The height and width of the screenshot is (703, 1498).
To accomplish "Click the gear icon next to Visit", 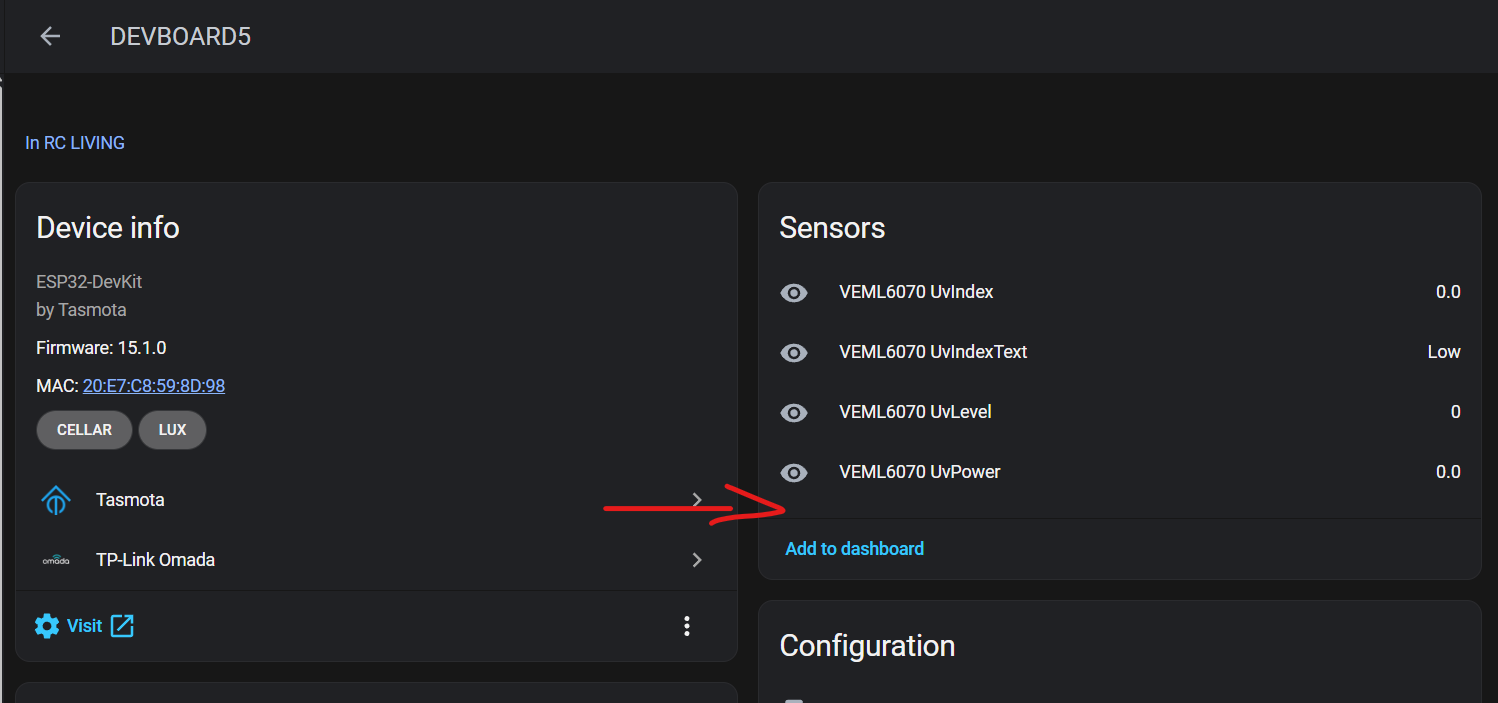I will point(47,626).
